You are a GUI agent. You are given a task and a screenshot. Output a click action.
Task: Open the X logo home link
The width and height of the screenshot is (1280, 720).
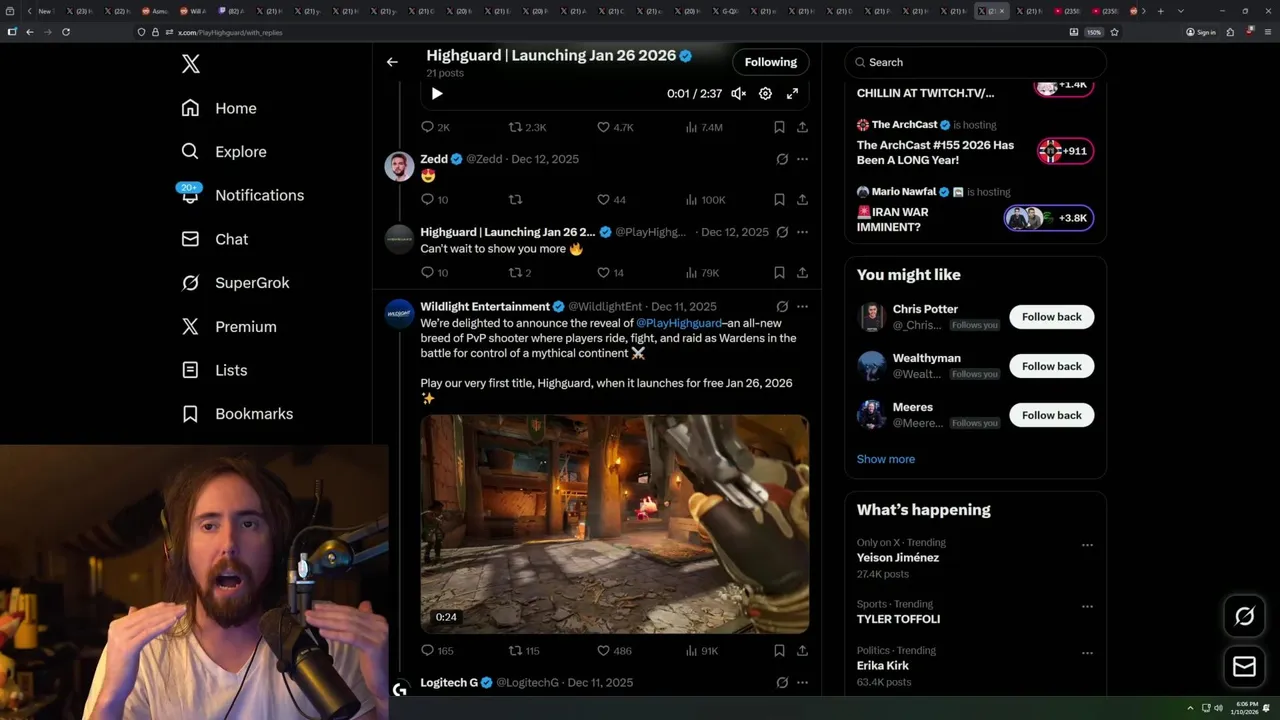click(x=191, y=65)
